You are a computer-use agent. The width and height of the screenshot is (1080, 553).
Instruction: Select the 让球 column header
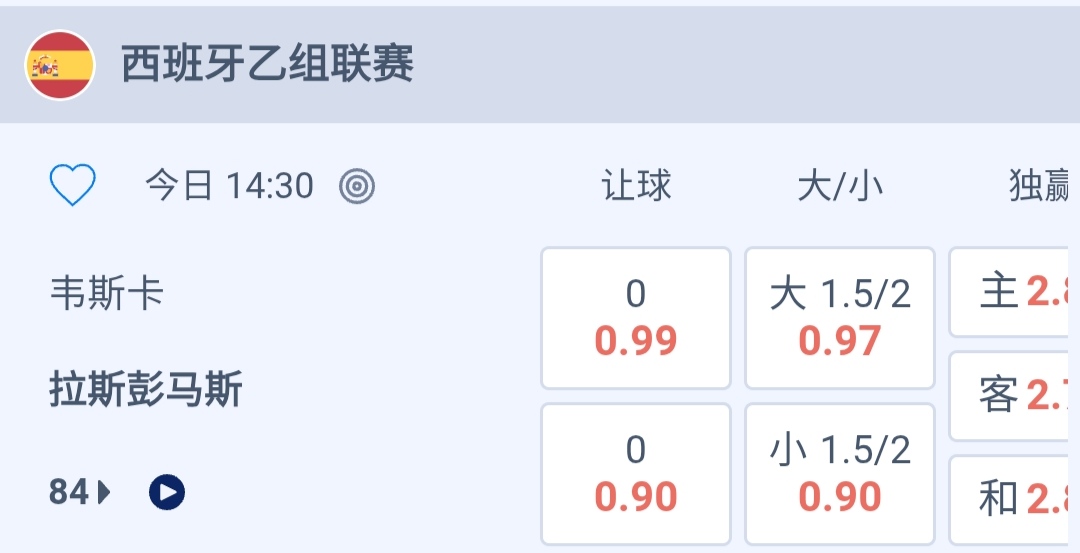click(x=636, y=186)
